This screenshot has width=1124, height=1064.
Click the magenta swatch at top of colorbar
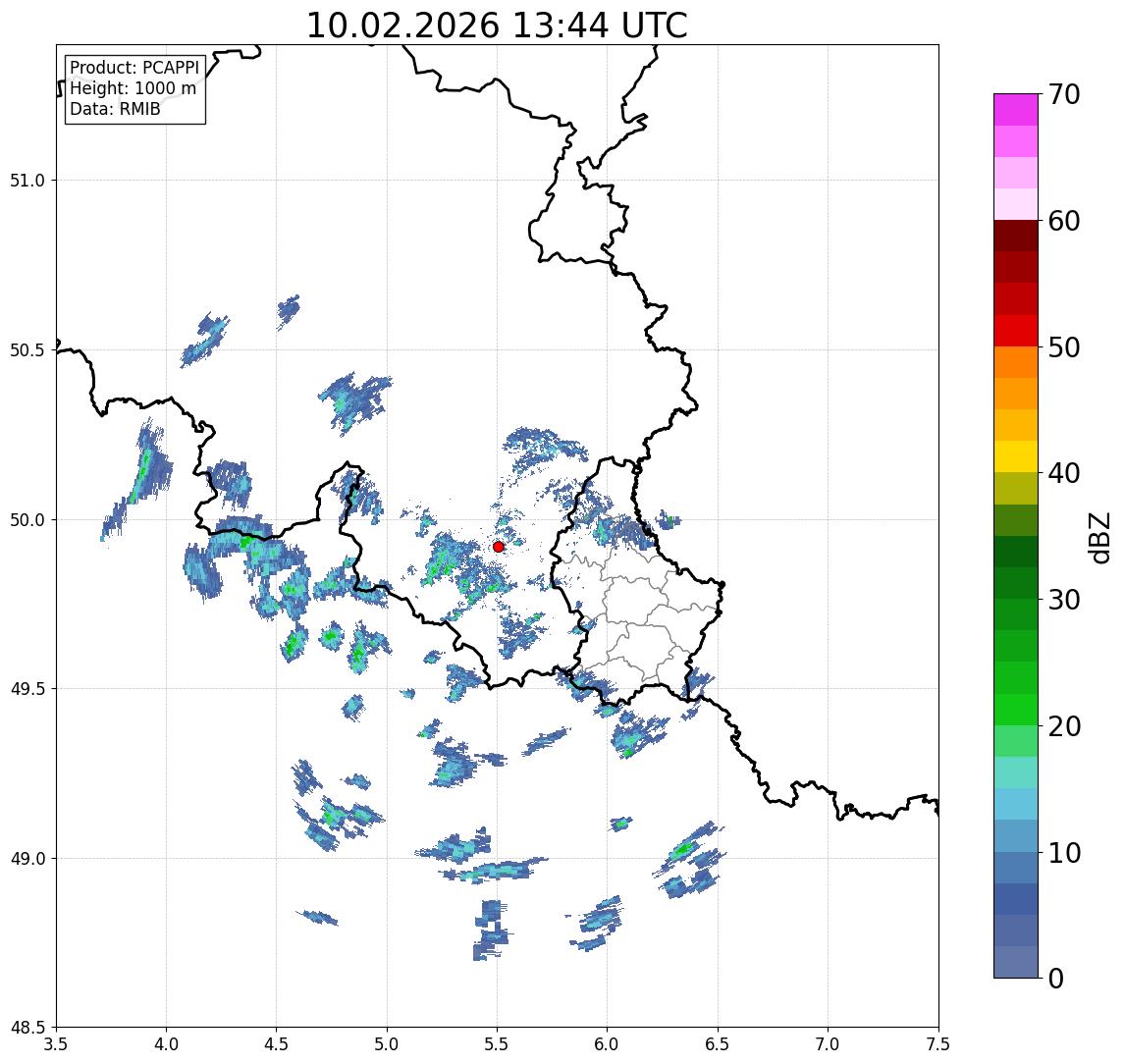[x=1016, y=110]
